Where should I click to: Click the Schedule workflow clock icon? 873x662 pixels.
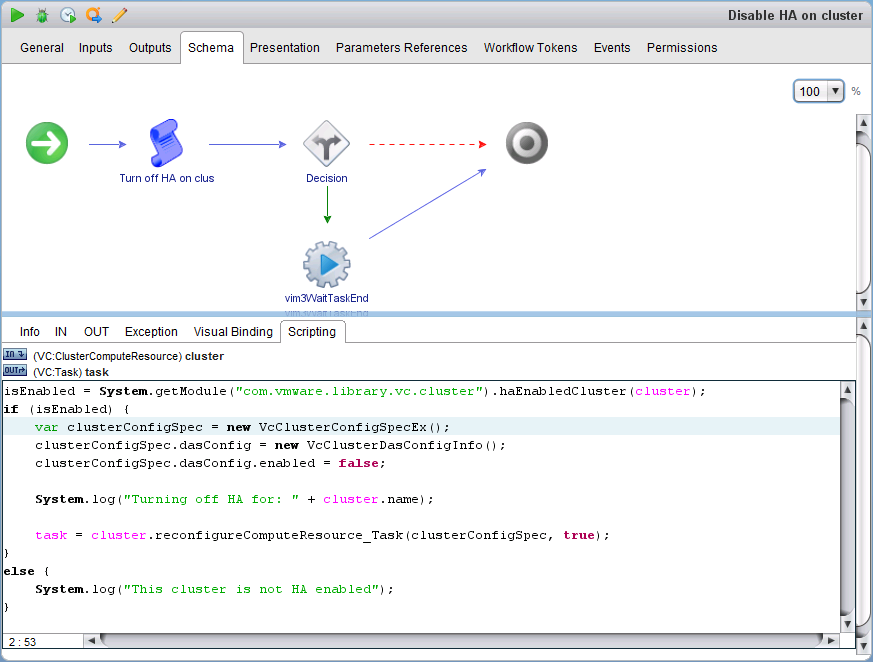[68, 15]
